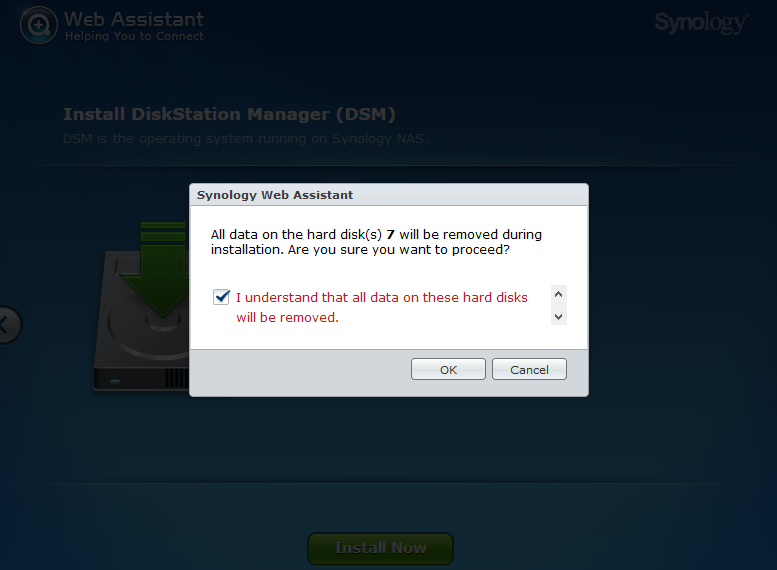Image resolution: width=777 pixels, height=570 pixels.
Task: Click the 'Web Assistant' header title text
Action: tap(134, 19)
